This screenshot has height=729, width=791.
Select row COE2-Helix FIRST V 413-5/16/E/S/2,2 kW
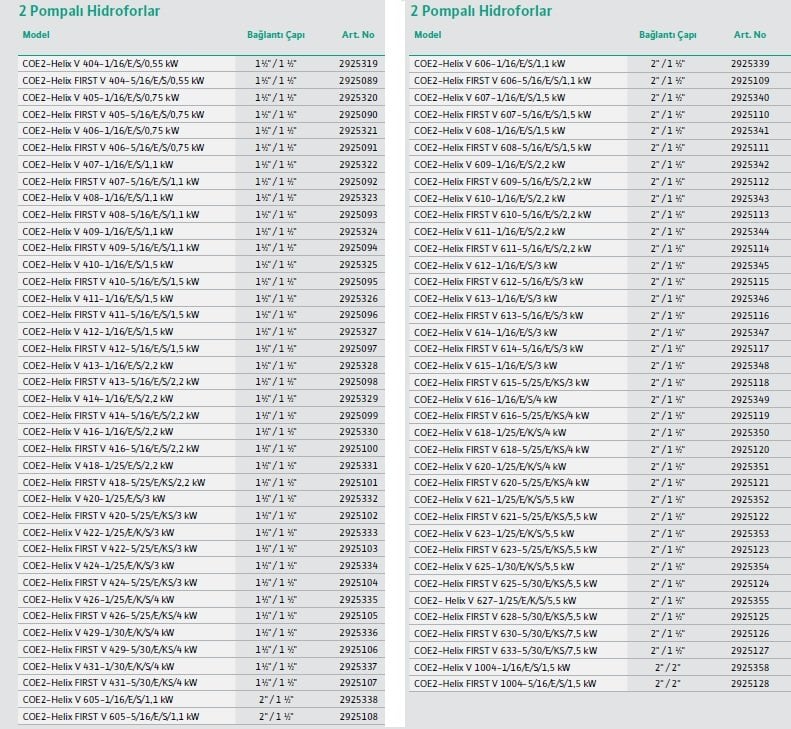201,382
